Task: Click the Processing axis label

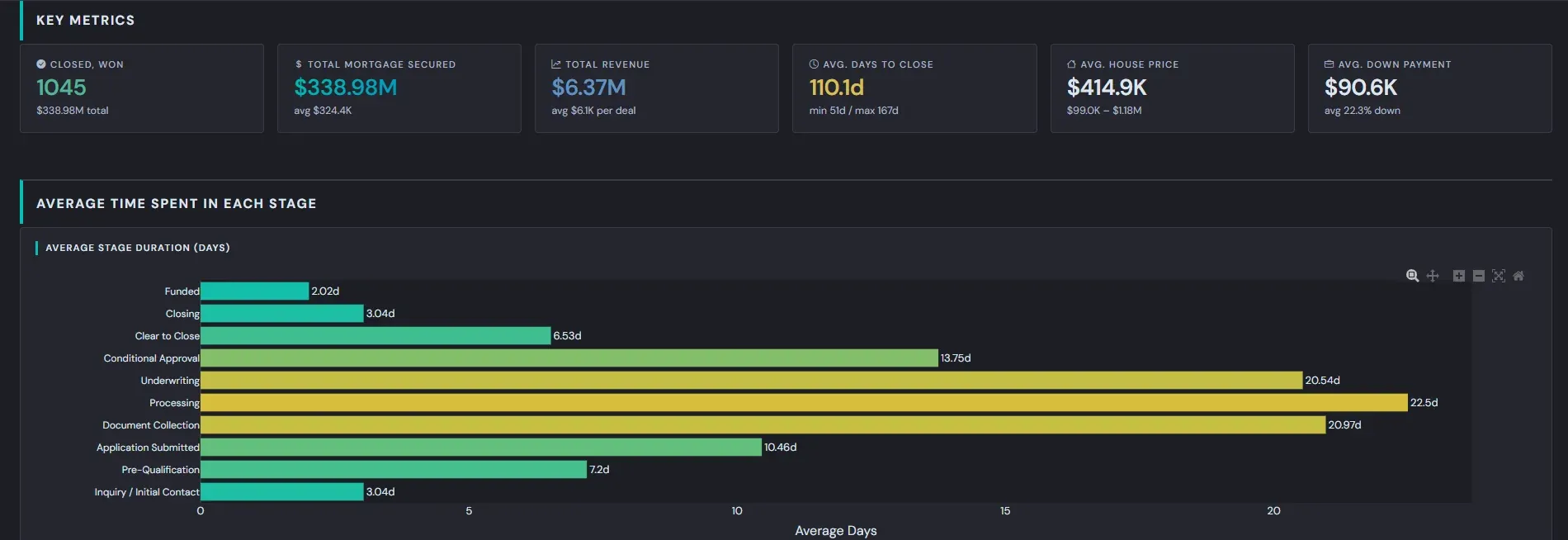Action: point(174,403)
